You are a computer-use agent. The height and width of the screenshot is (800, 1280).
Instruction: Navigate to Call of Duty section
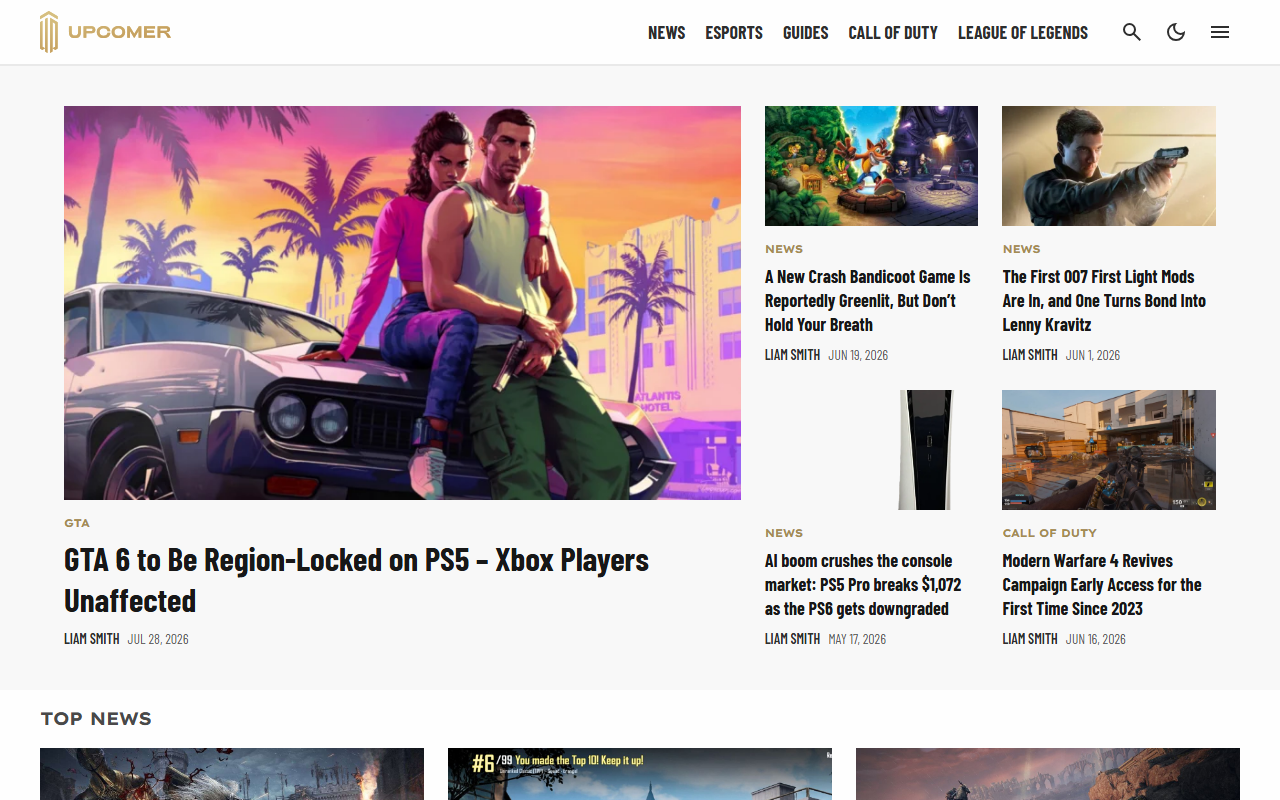[x=893, y=32]
